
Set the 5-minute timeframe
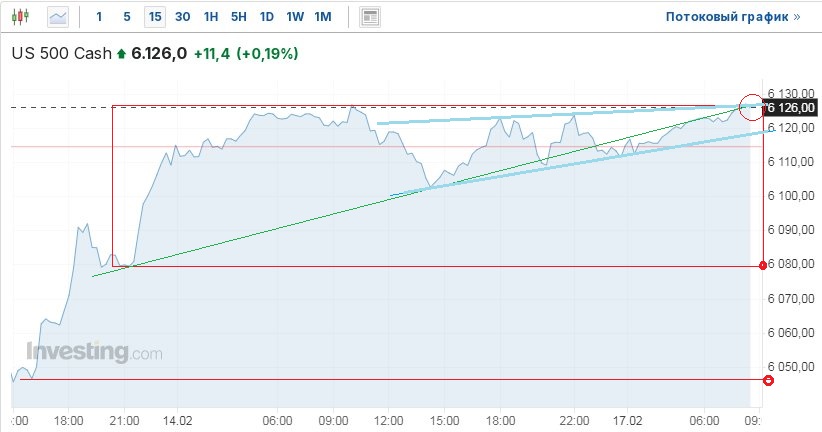pos(126,17)
